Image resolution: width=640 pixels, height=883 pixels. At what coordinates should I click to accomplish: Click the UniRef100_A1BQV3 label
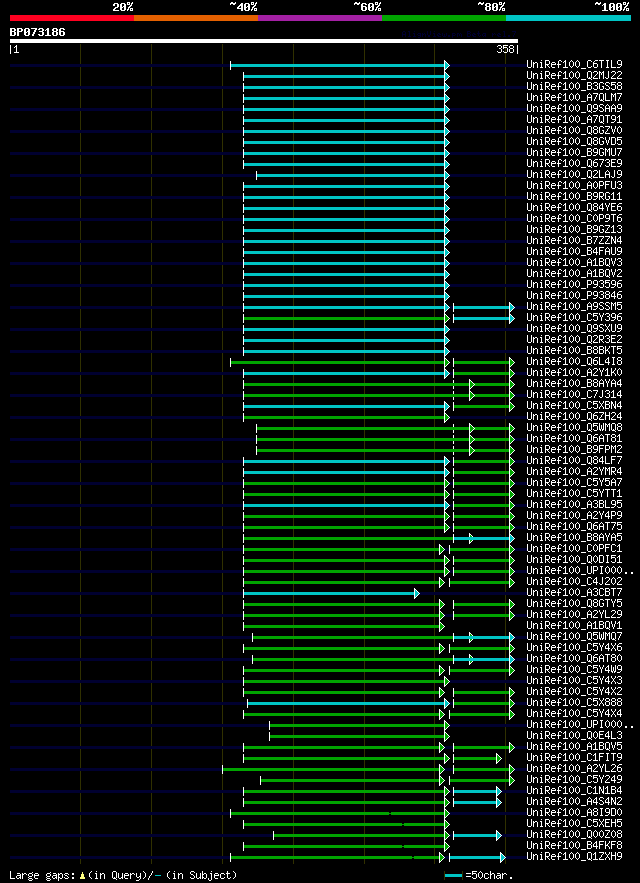point(574,263)
